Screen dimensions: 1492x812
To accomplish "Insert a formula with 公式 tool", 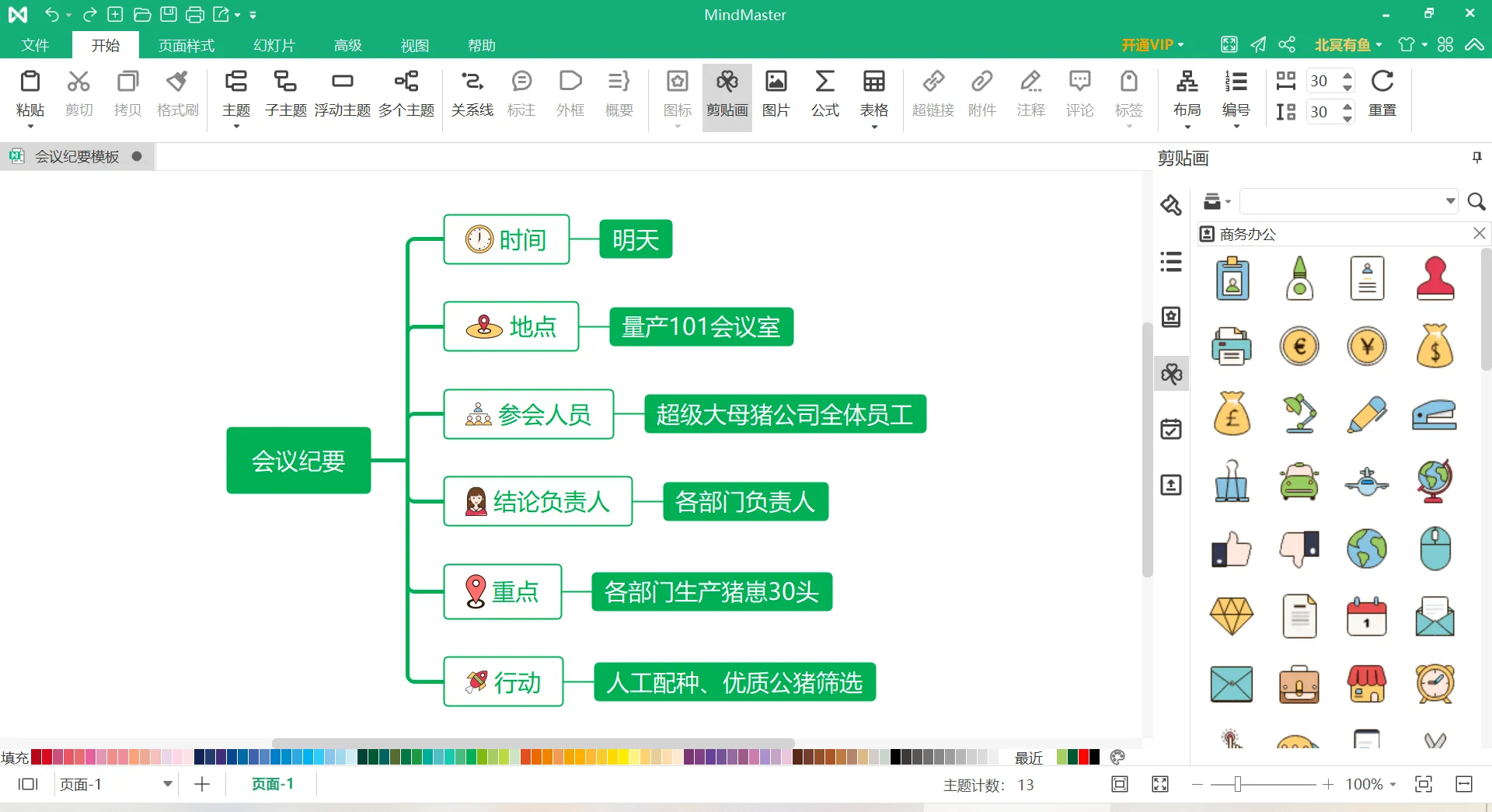I will click(x=825, y=93).
